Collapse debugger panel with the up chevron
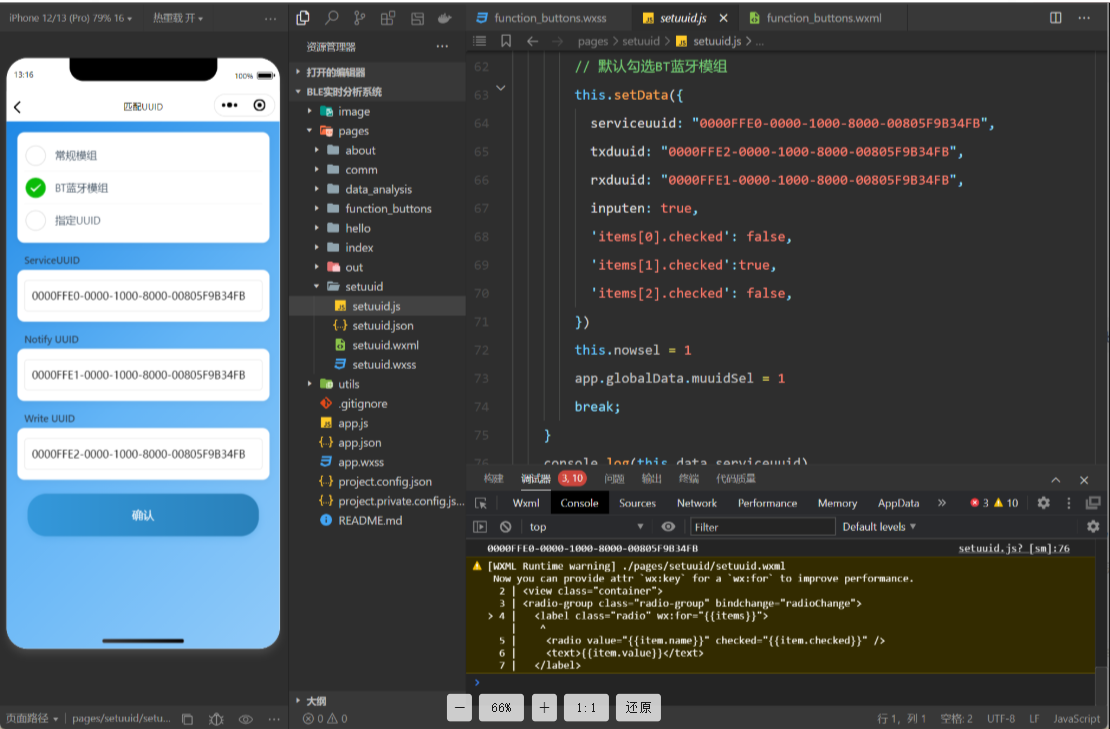The image size is (1110, 729). click(x=1055, y=480)
